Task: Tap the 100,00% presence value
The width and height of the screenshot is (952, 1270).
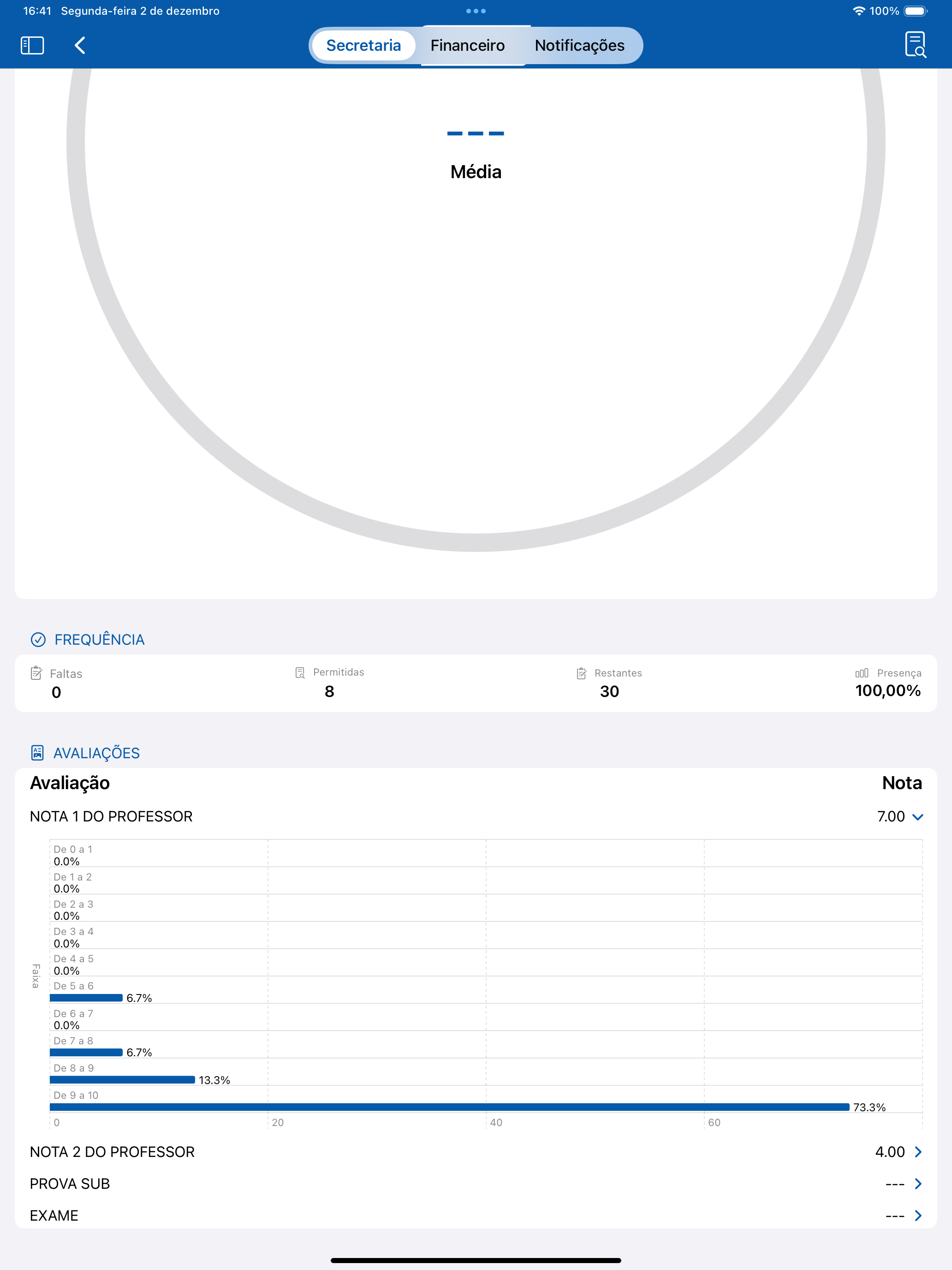Action: tap(888, 691)
